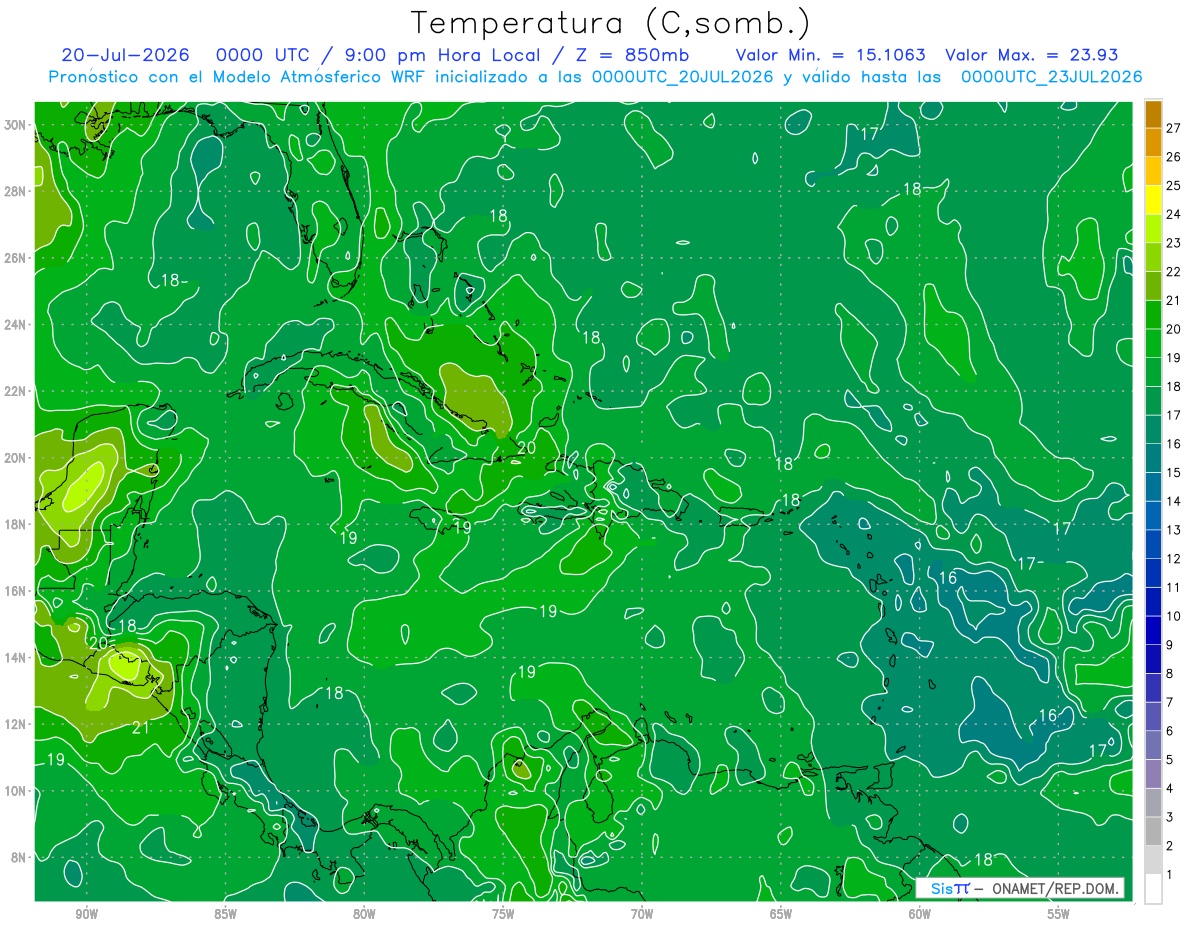Click the 85W longitude axis label
The image size is (1200, 927).
(x=226, y=913)
